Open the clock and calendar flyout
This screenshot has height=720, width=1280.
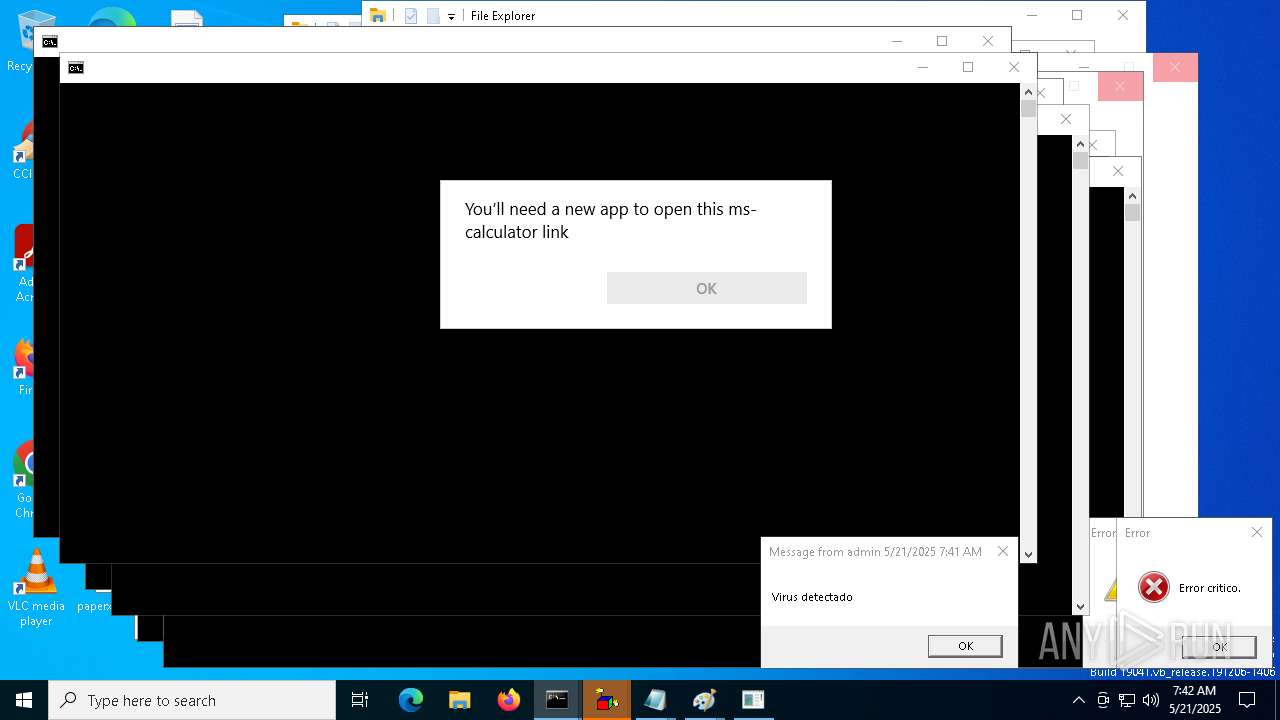click(x=1195, y=700)
